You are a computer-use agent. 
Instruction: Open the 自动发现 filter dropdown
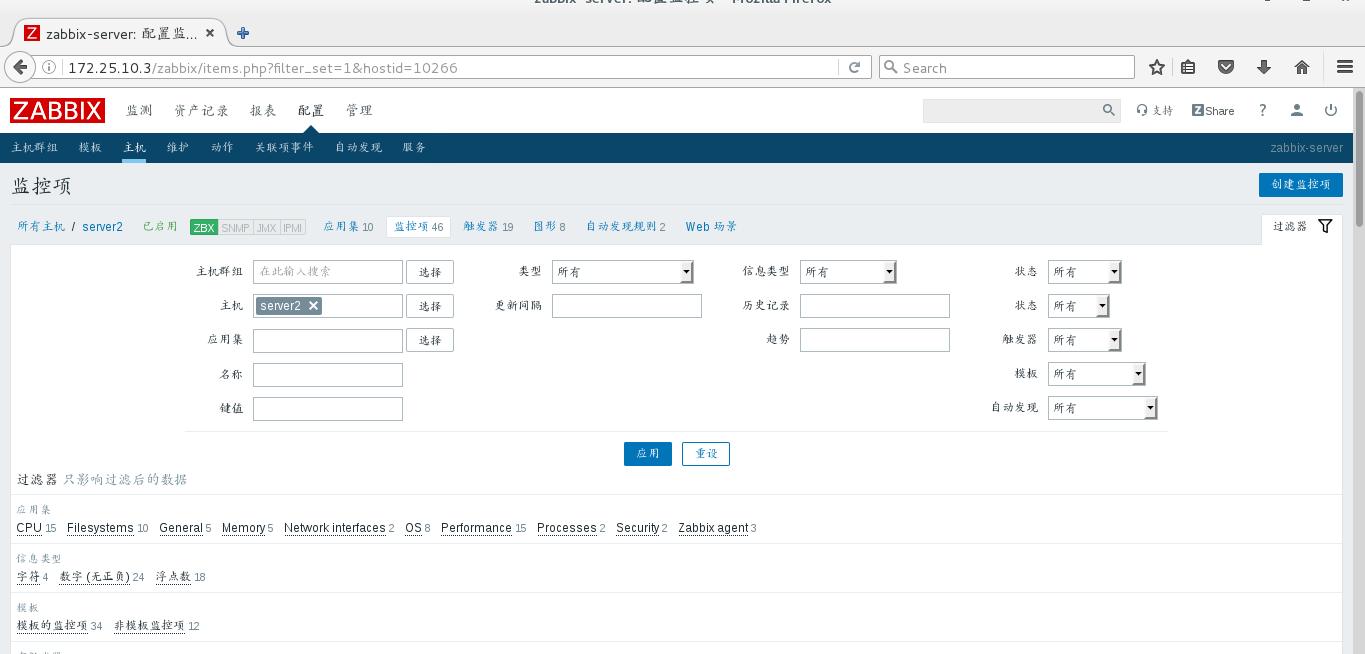(1102, 408)
